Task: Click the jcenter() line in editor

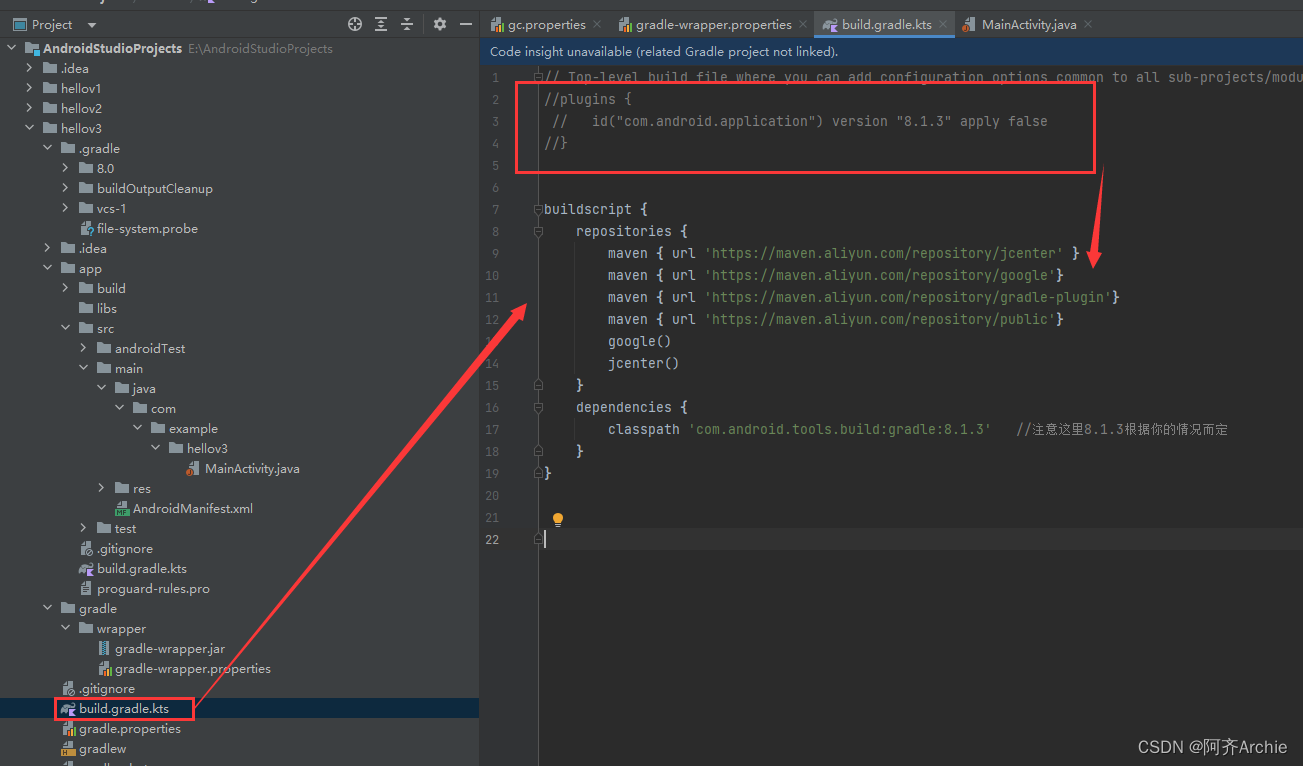Action: click(643, 363)
